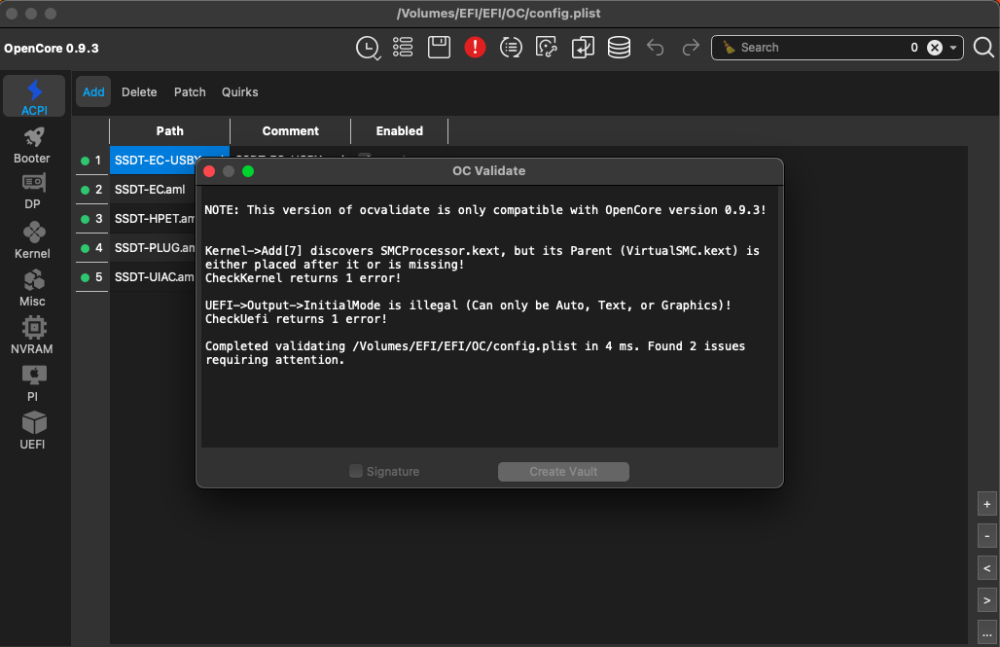Screen dimensions: 1000x647
Task: Sort by the Comment column header
Action: point(290,131)
